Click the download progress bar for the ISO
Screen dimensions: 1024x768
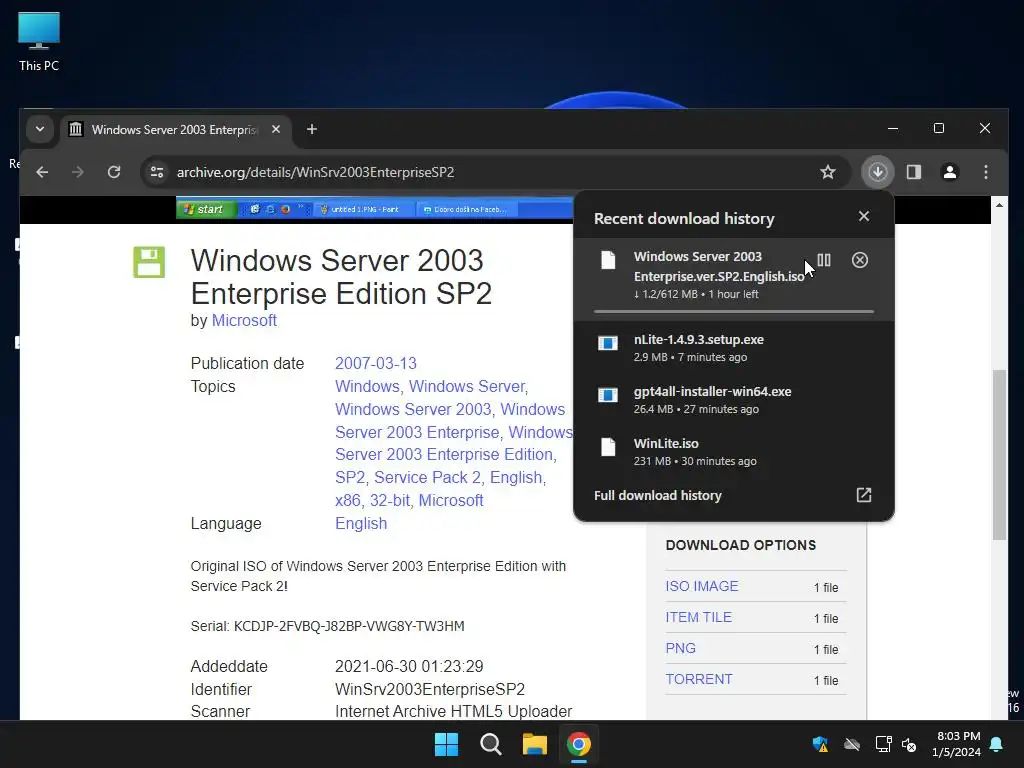tap(733, 312)
